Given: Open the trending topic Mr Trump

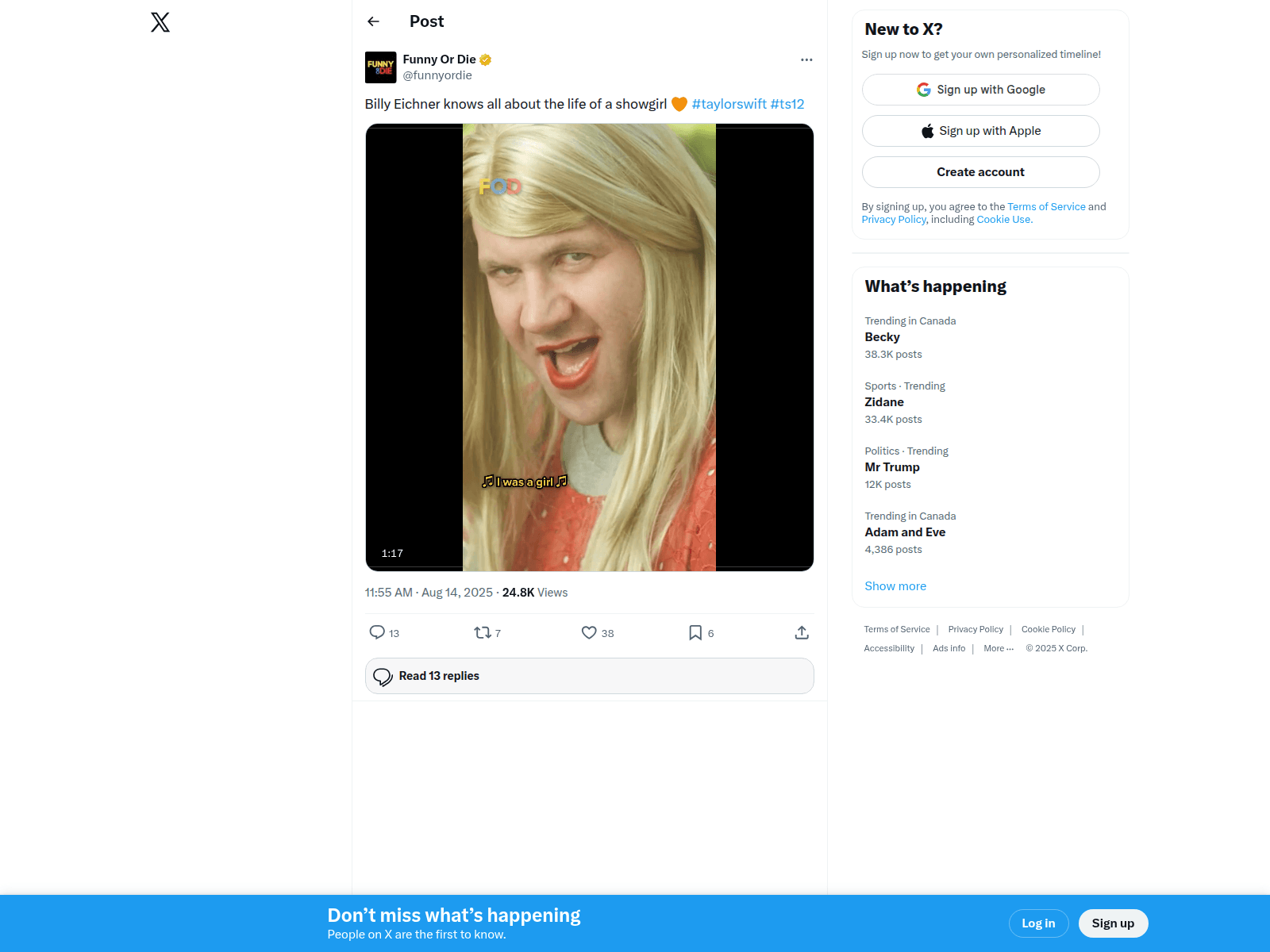Looking at the screenshot, I should tap(990, 467).
